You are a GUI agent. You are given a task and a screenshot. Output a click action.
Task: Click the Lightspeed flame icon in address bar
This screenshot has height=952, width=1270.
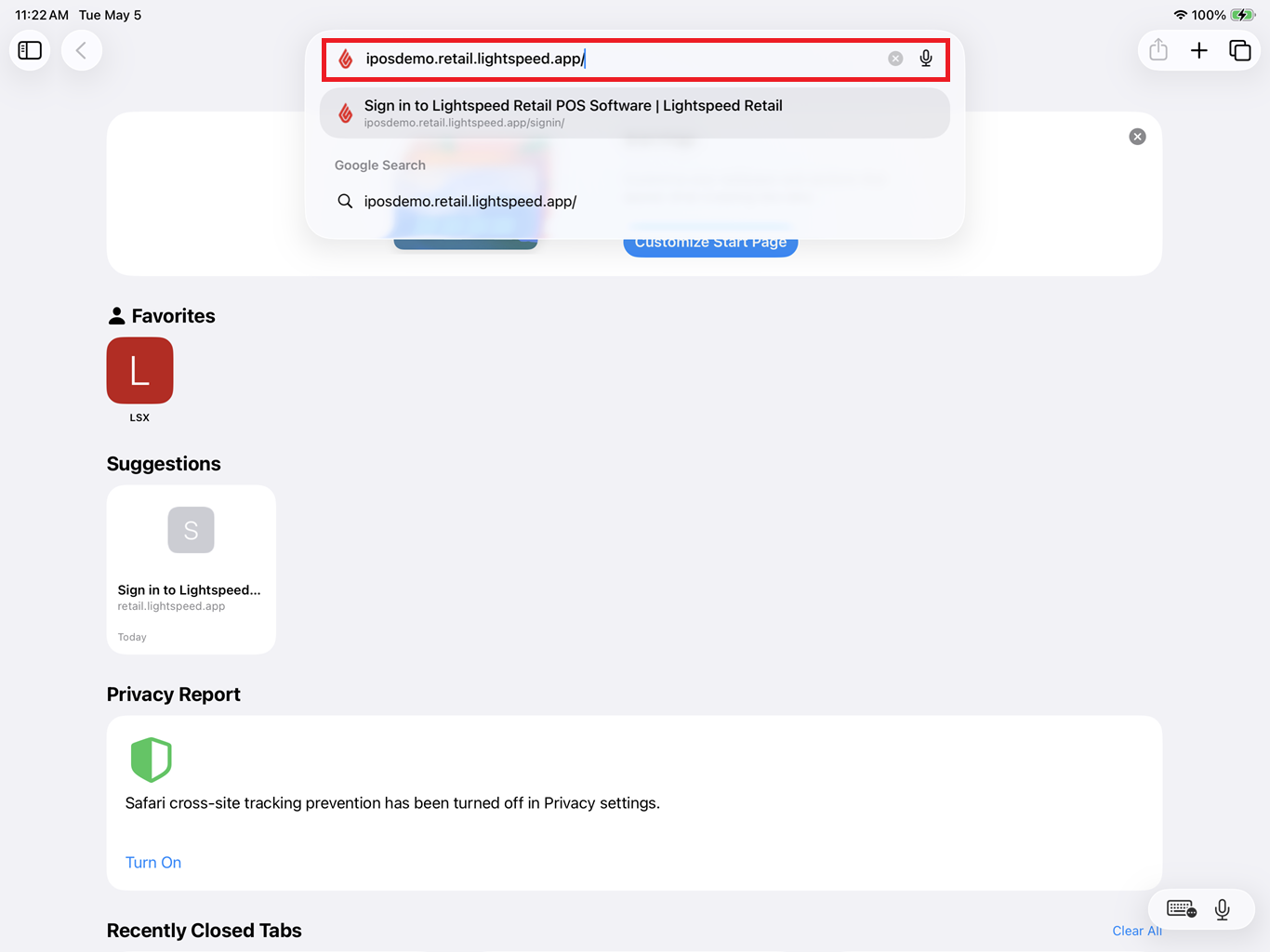point(346,59)
